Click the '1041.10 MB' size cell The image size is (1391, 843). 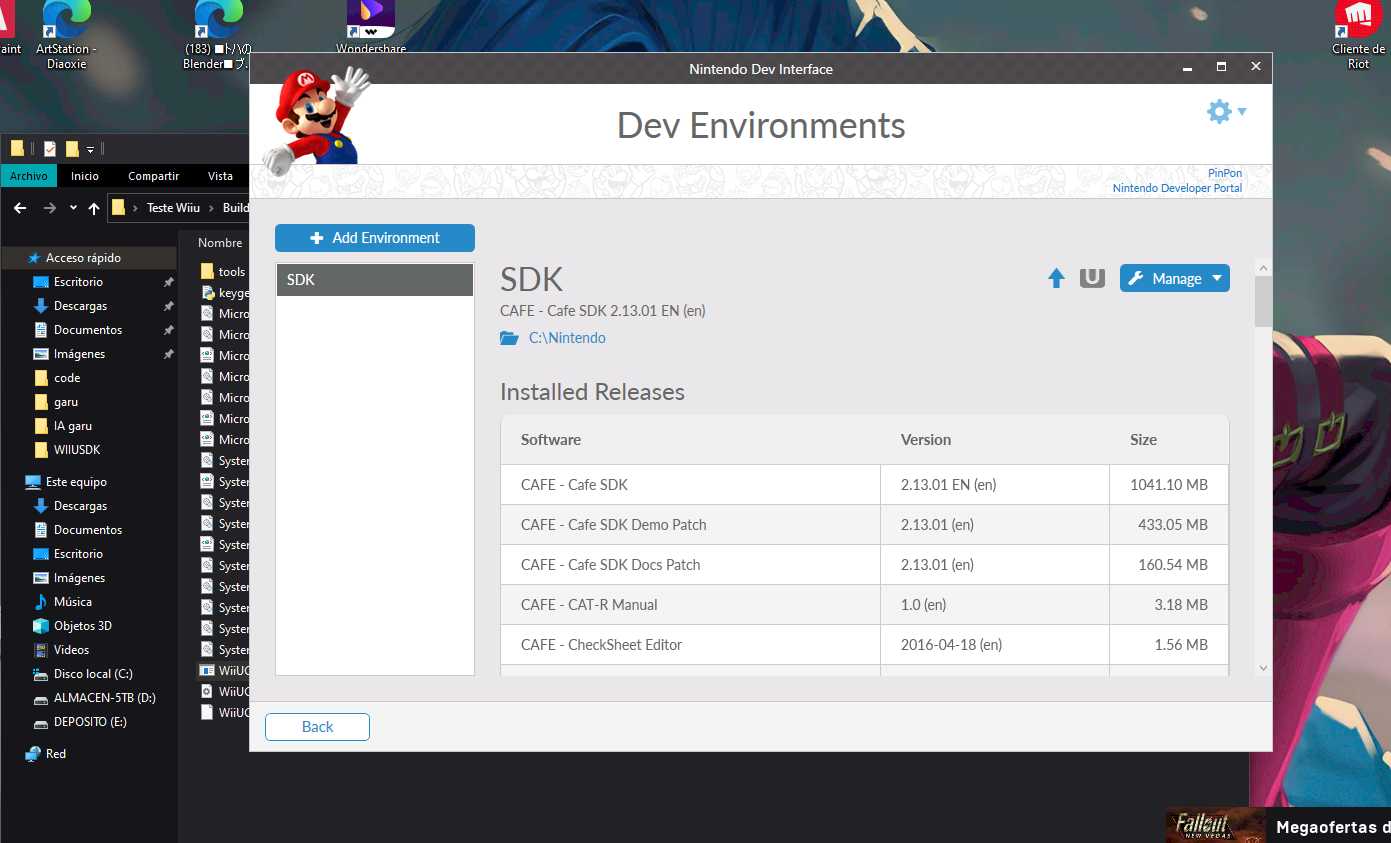(x=1169, y=485)
